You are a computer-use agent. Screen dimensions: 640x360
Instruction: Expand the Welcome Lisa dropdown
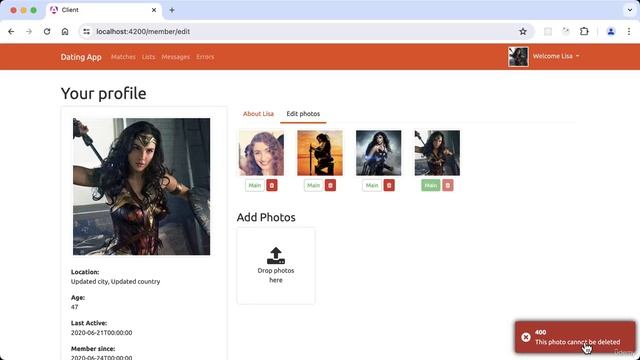[556, 56]
